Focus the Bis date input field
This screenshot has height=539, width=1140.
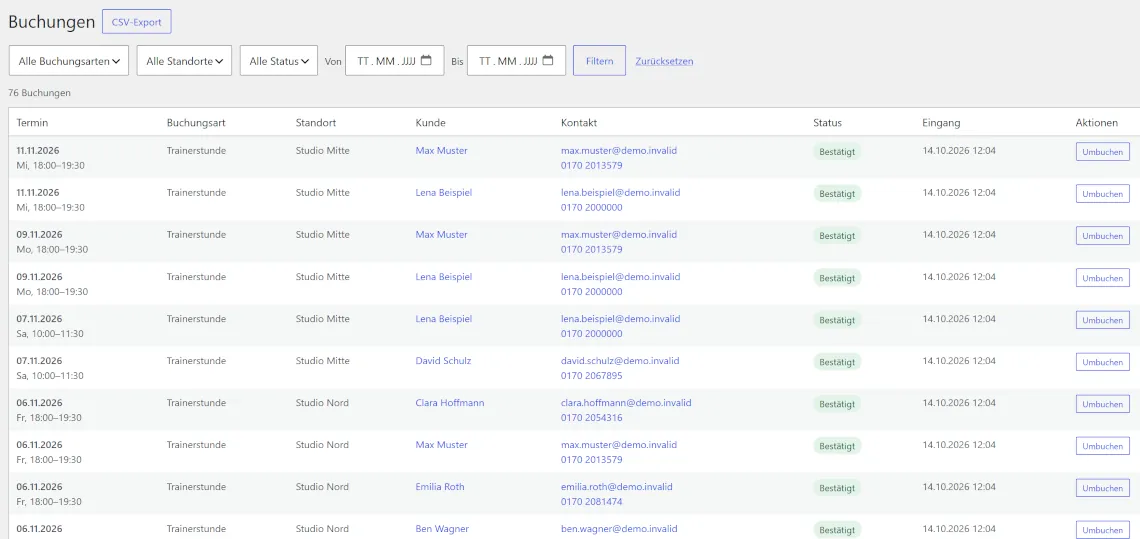[x=516, y=61]
